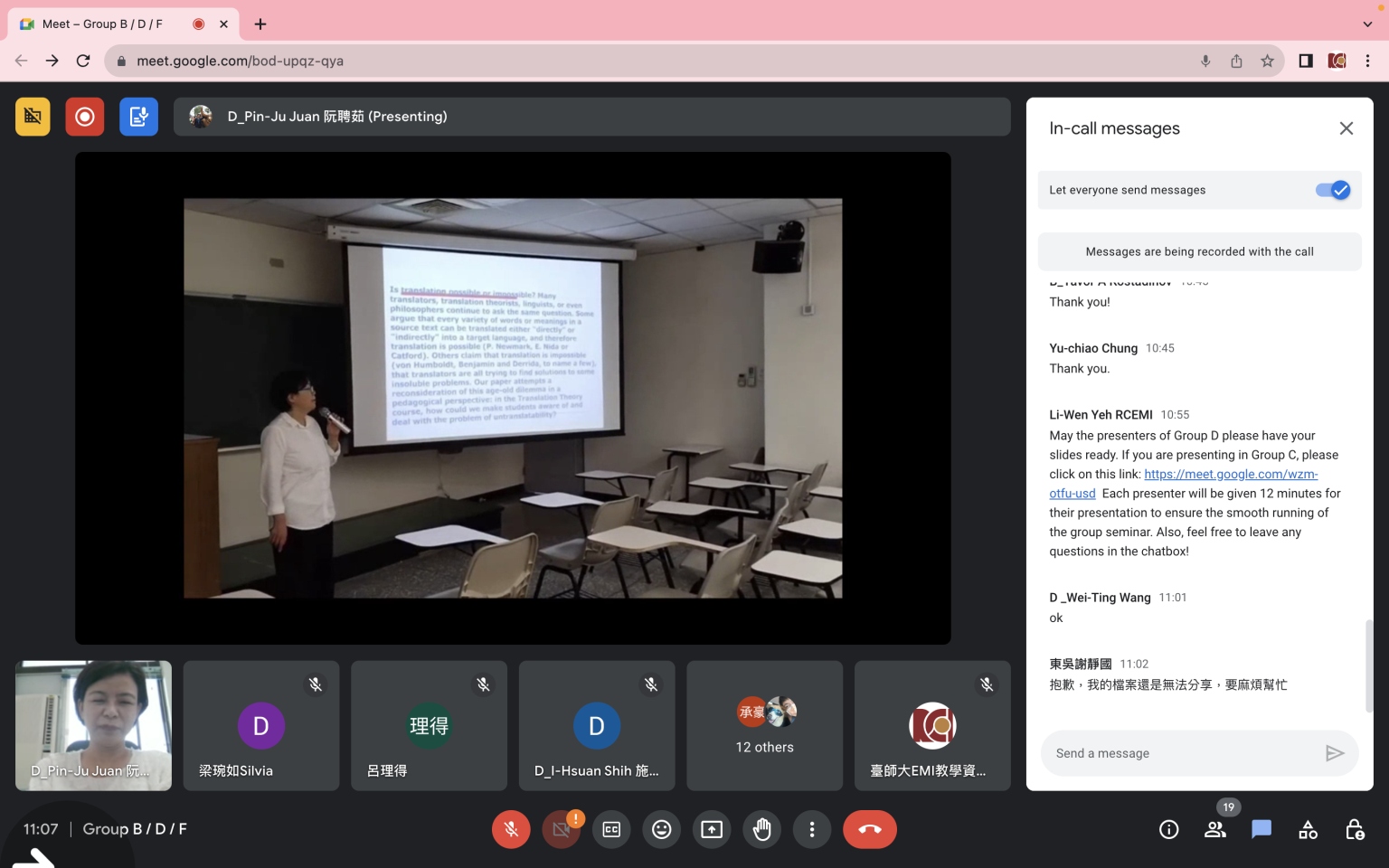The image size is (1389, 868).
Task: Reload the Meet page
Action: pos(83,61)
